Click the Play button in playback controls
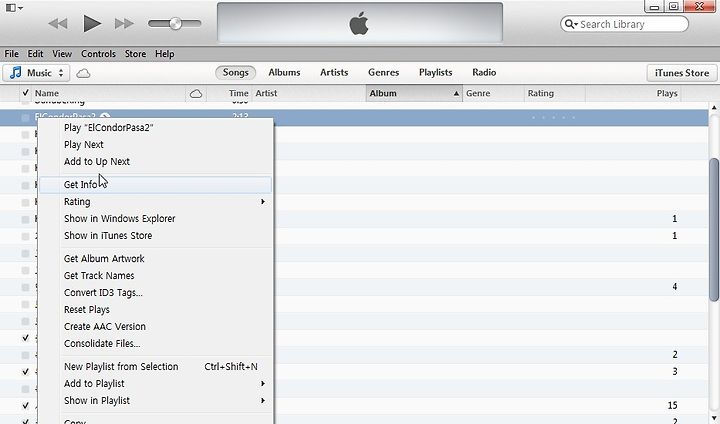Screen dimensions: 720x424 pyautogui.click(x=92, y=23)
